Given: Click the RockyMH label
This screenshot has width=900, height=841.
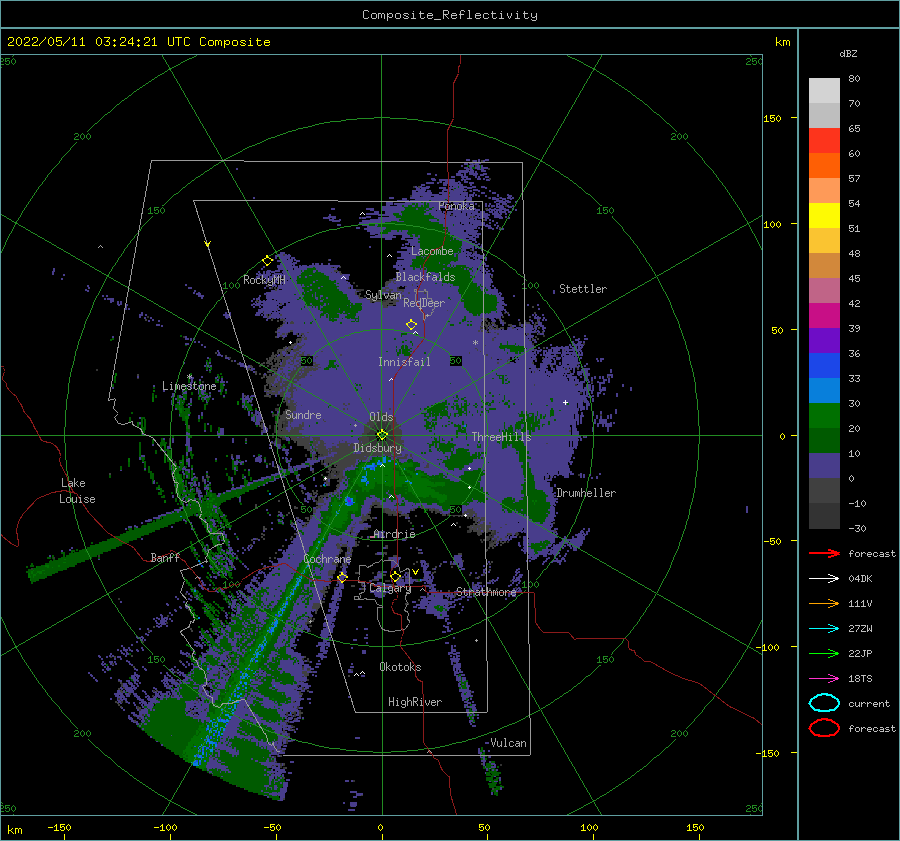Looking at the screenshot, I should pyautogui.click(x=264, y=280).
